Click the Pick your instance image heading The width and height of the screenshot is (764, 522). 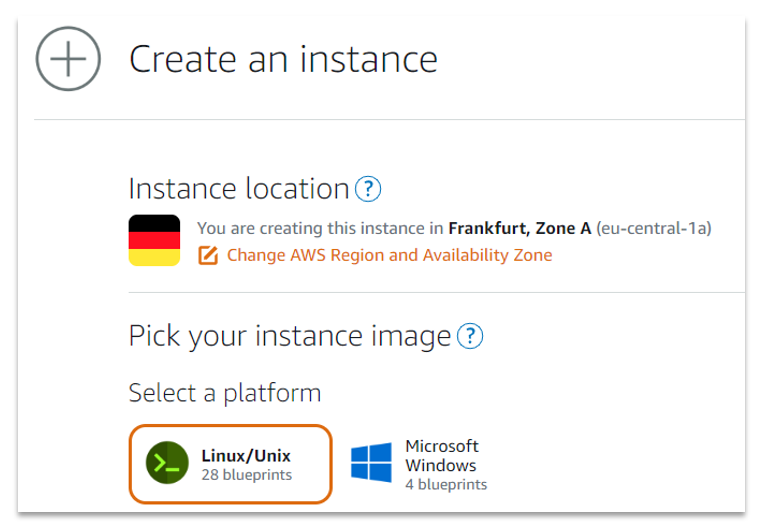(x=290, y=336)
